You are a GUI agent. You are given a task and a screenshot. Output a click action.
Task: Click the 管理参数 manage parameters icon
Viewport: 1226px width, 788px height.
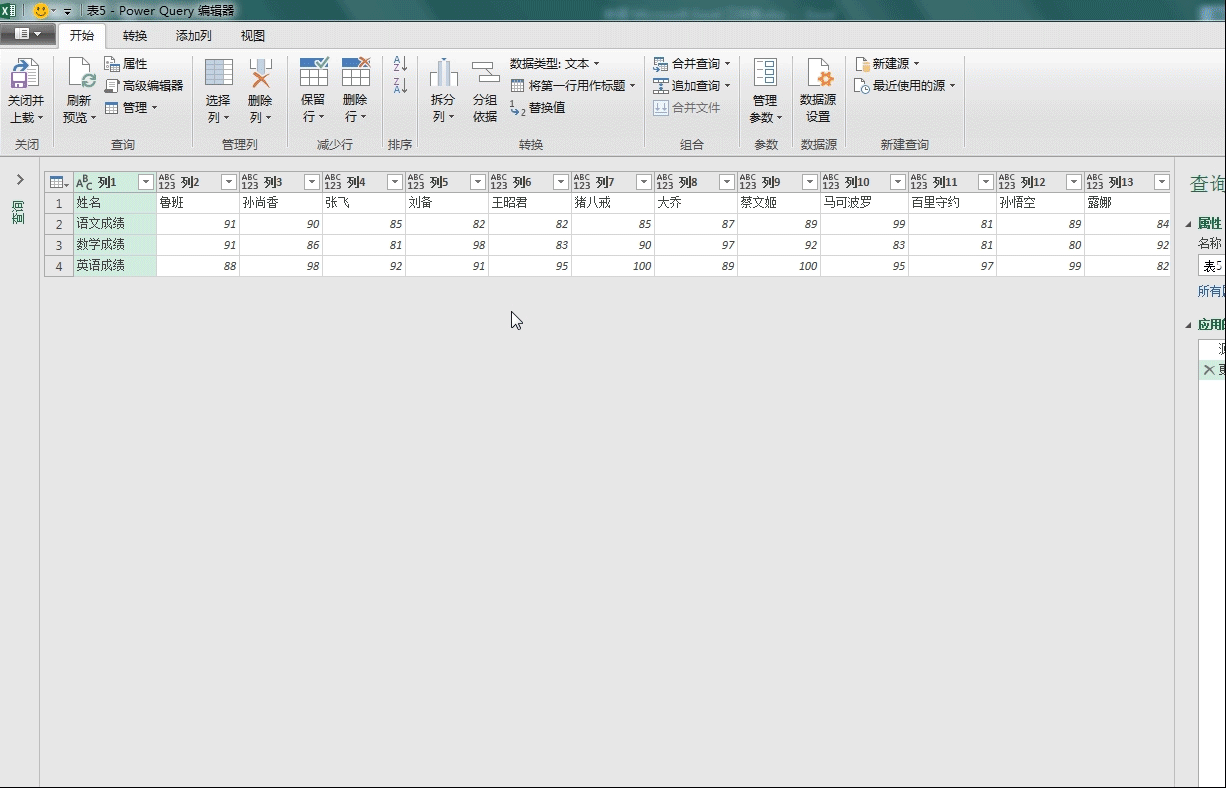click(x=765, y=73)
